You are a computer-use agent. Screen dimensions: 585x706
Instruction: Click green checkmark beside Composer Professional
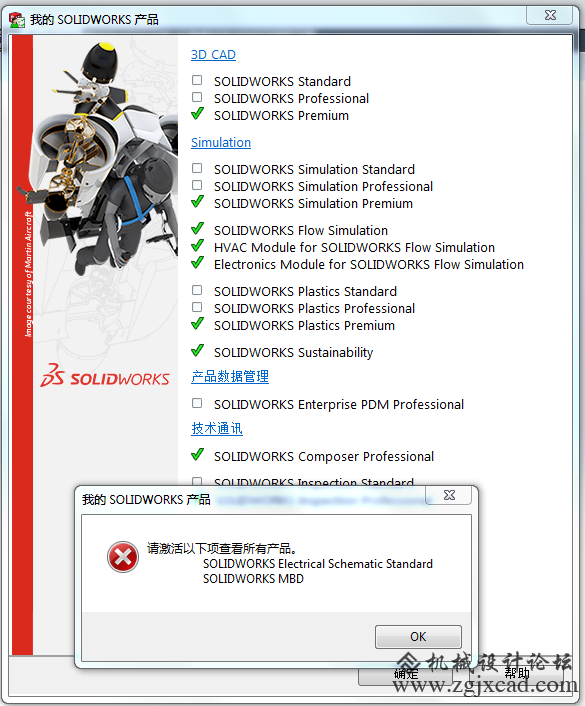(197, 455)
